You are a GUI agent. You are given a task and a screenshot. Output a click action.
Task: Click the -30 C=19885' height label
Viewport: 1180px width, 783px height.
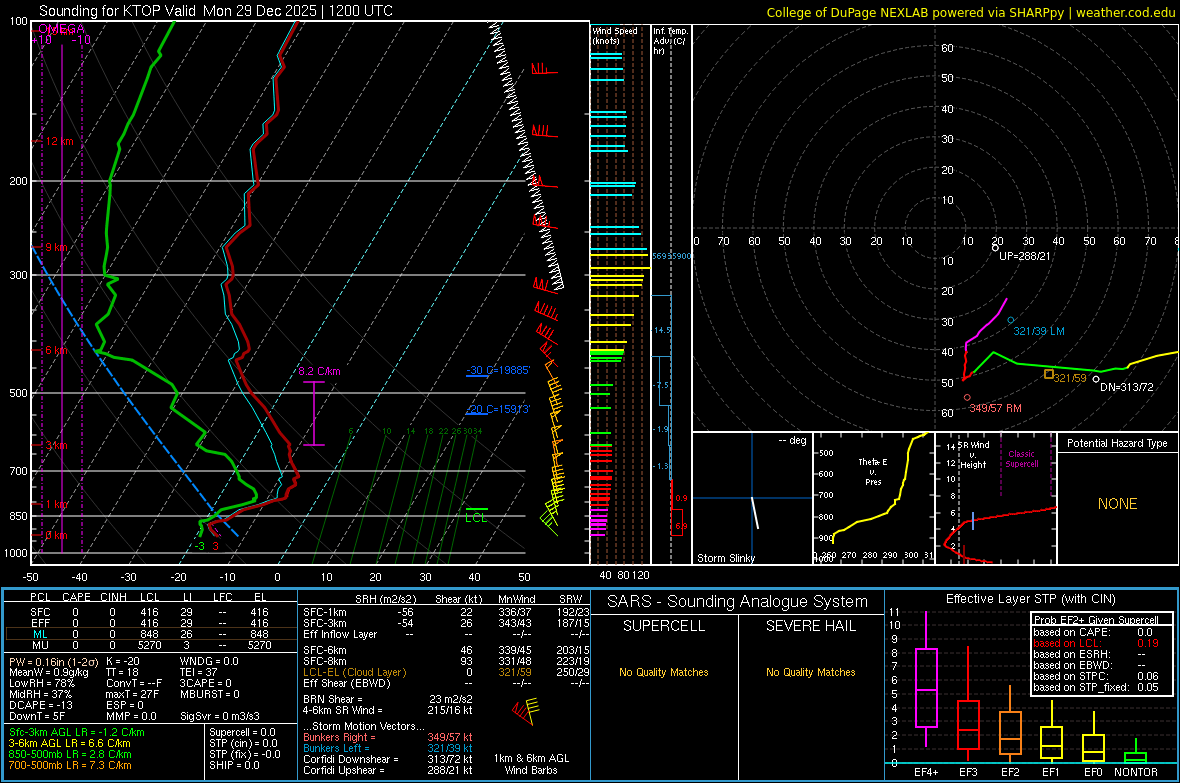click(498, 370)
